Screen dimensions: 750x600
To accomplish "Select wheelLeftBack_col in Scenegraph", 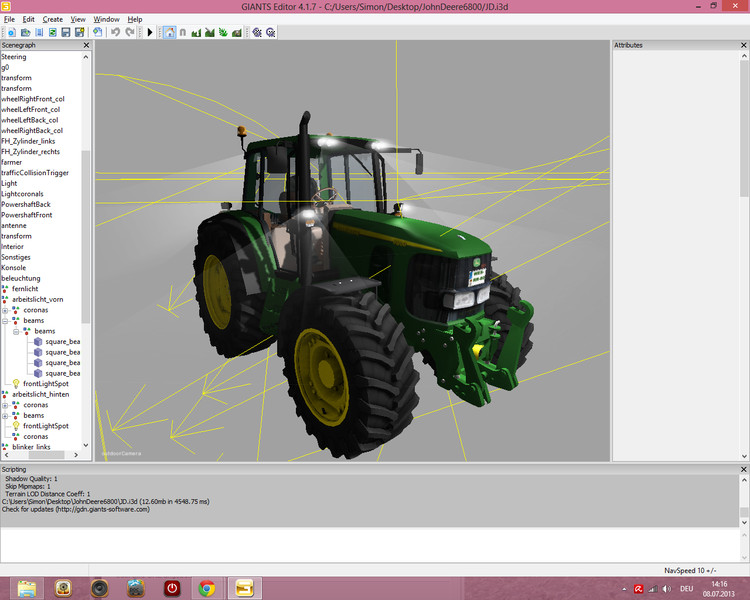I will point(30,120).
